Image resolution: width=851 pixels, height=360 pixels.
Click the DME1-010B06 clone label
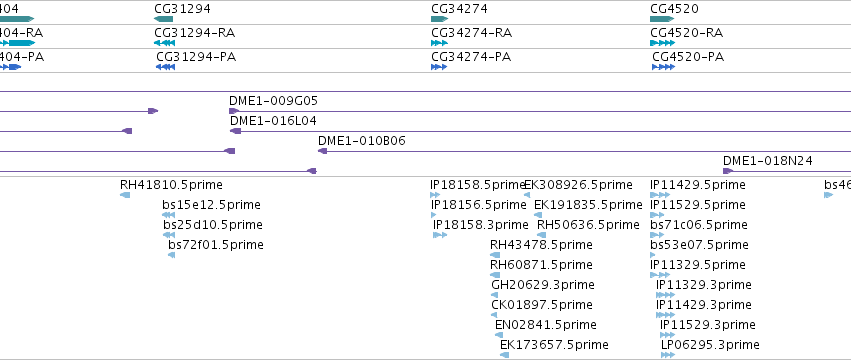(361, 141)
